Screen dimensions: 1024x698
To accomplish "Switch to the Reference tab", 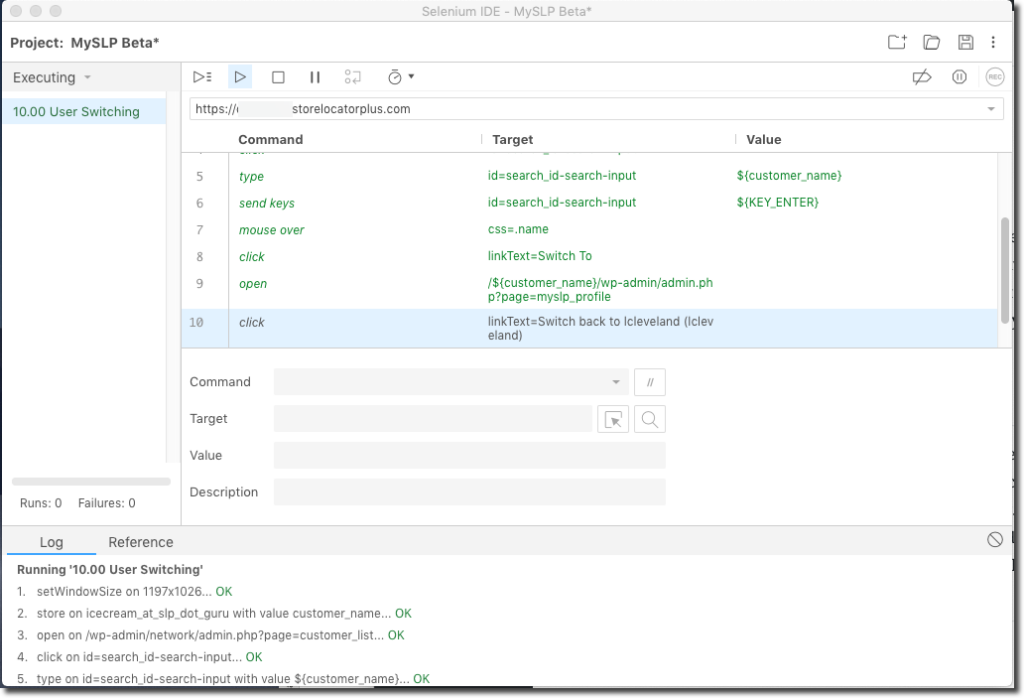I will pyautogui.click(x=140, y=542).
